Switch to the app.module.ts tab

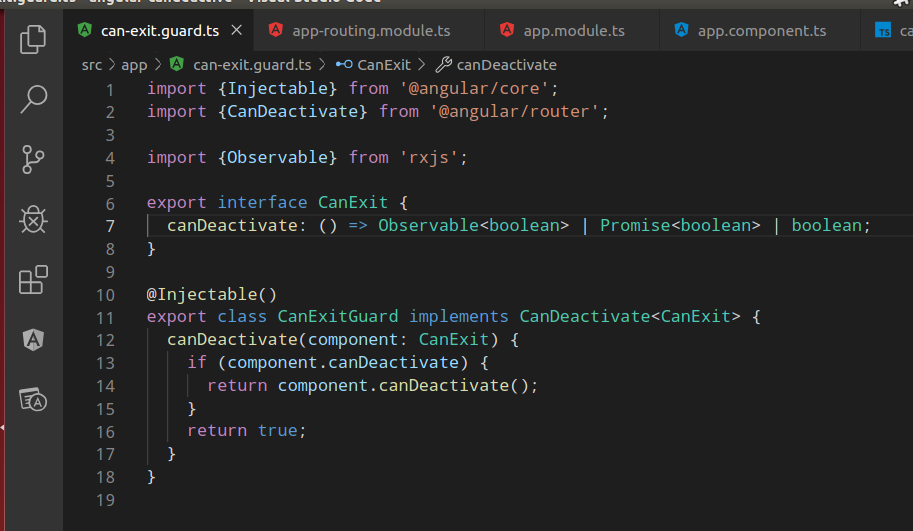[574, 30]
